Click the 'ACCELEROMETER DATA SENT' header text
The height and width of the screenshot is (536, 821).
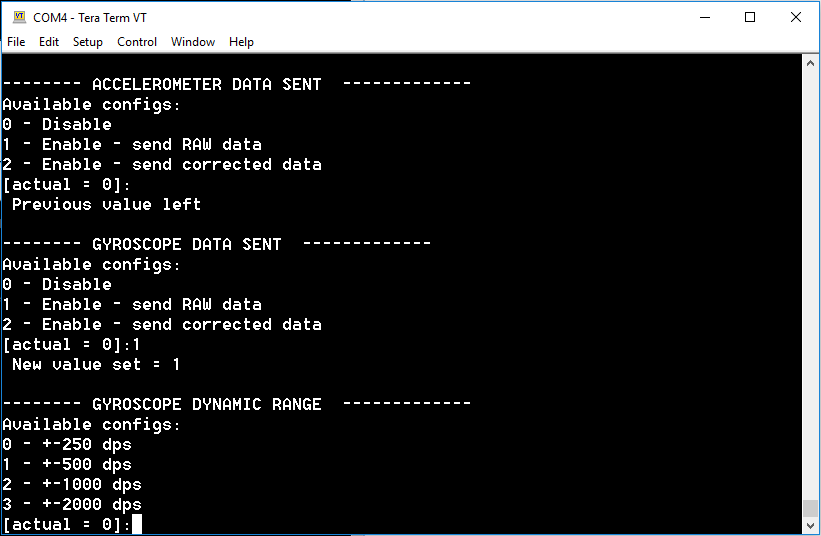[207, 84]
